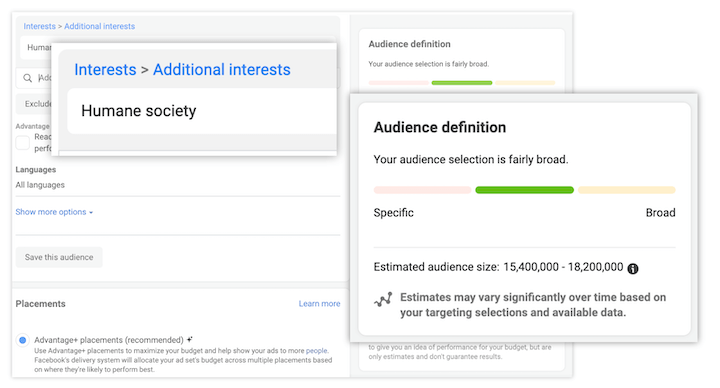Click the sparkle icon beside Advantage+ placements
Viewport: 720px width, 388px height.
click(x=190, y=339)
